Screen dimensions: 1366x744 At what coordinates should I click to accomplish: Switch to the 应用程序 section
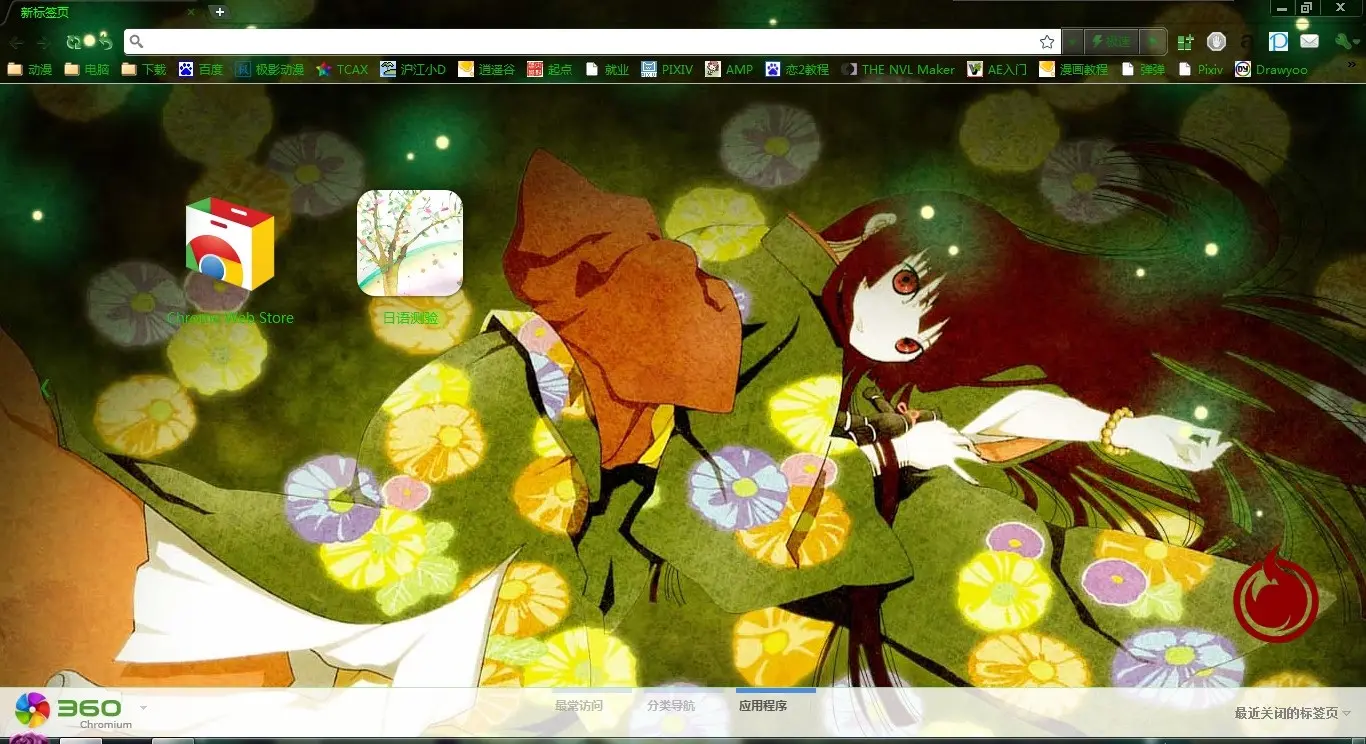763,705
